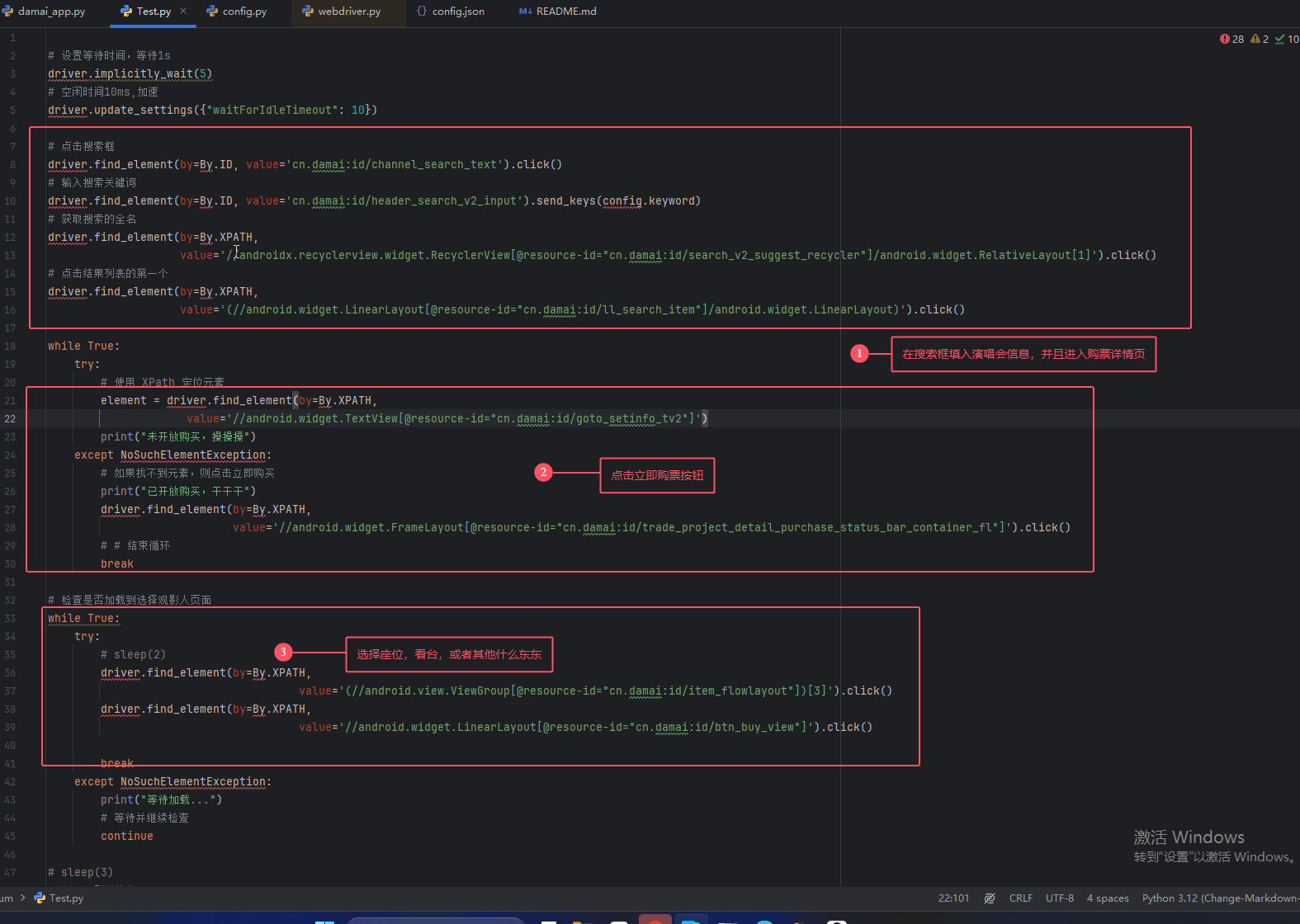Click the yellow warnings indicator showing 2
1300x924 pixels.
[x=1260, y=39]
